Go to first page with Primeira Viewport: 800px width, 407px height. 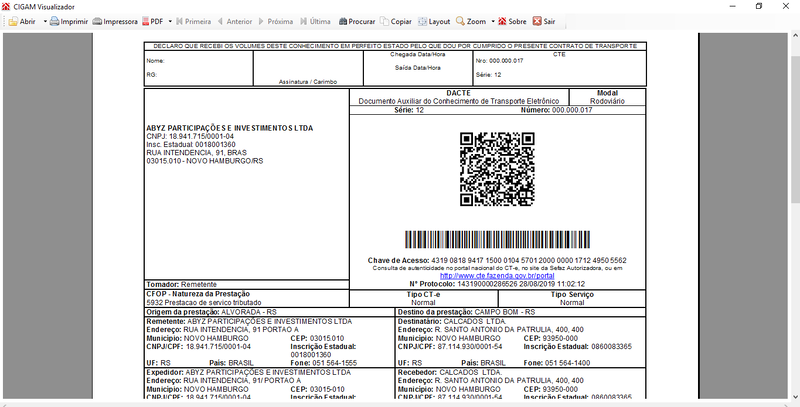[193, 22]
